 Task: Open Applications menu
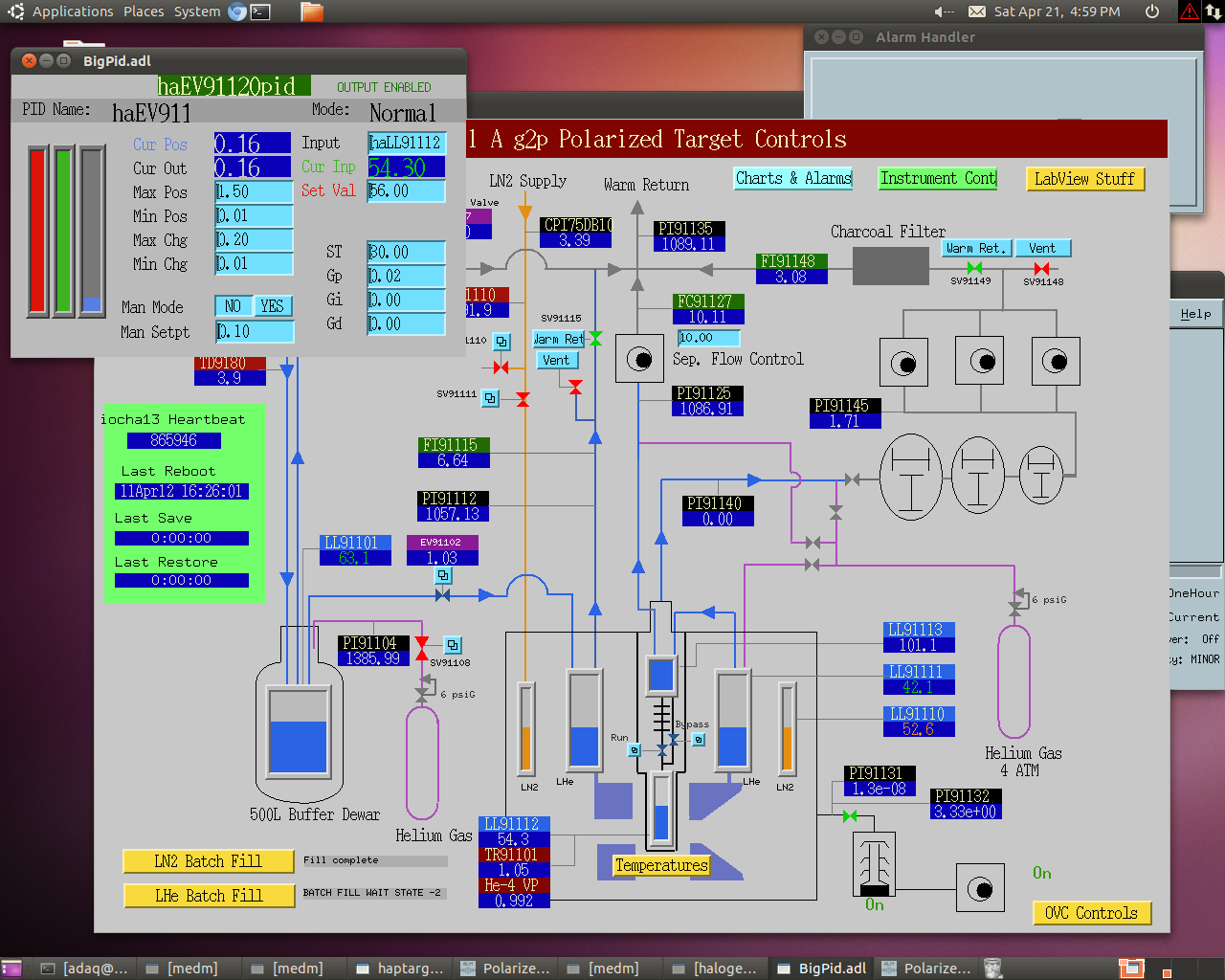click(x=73, y=11)
